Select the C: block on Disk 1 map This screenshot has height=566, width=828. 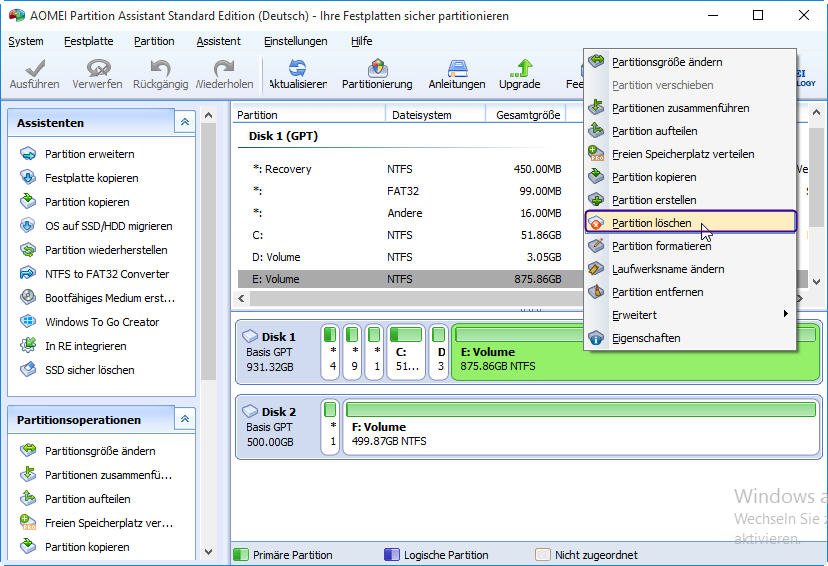click(406, 352)
